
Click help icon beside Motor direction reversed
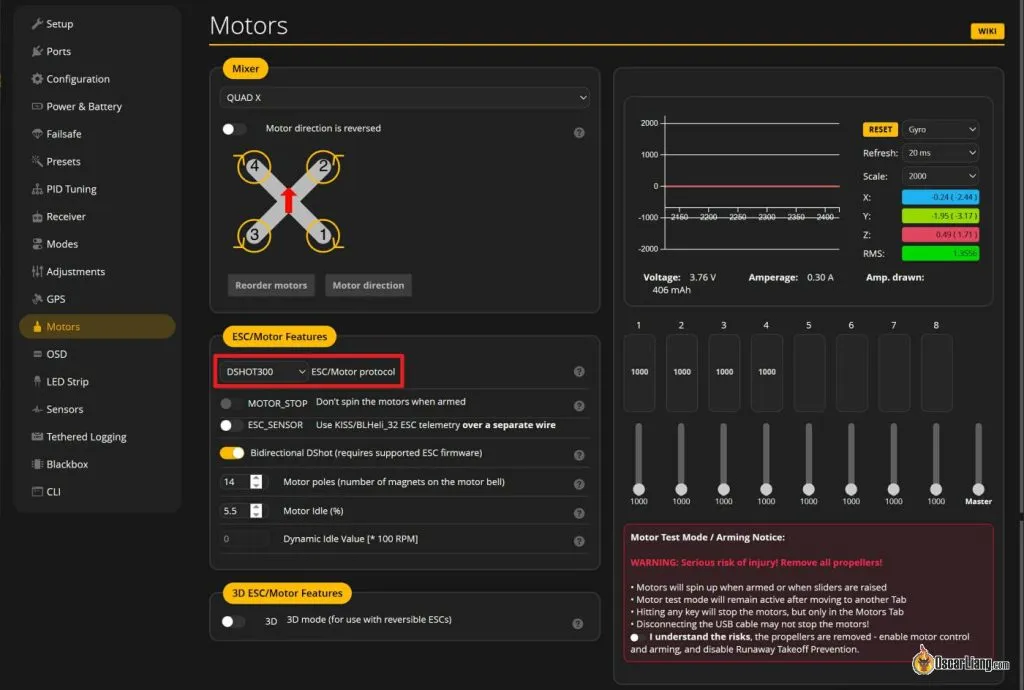(579, 132)
